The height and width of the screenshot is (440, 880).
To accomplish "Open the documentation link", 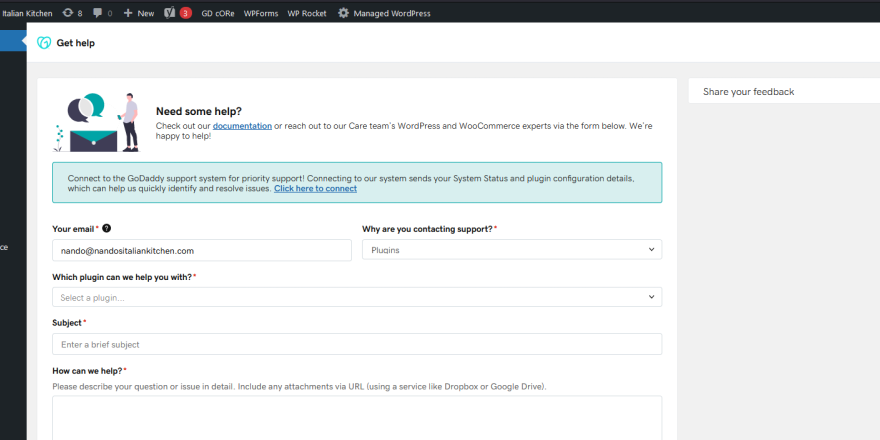I will coord(242,126).
